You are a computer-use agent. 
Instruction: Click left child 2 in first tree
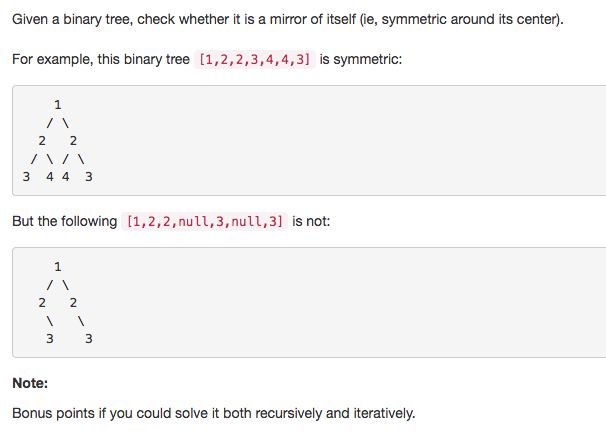(x=42, y=141)
